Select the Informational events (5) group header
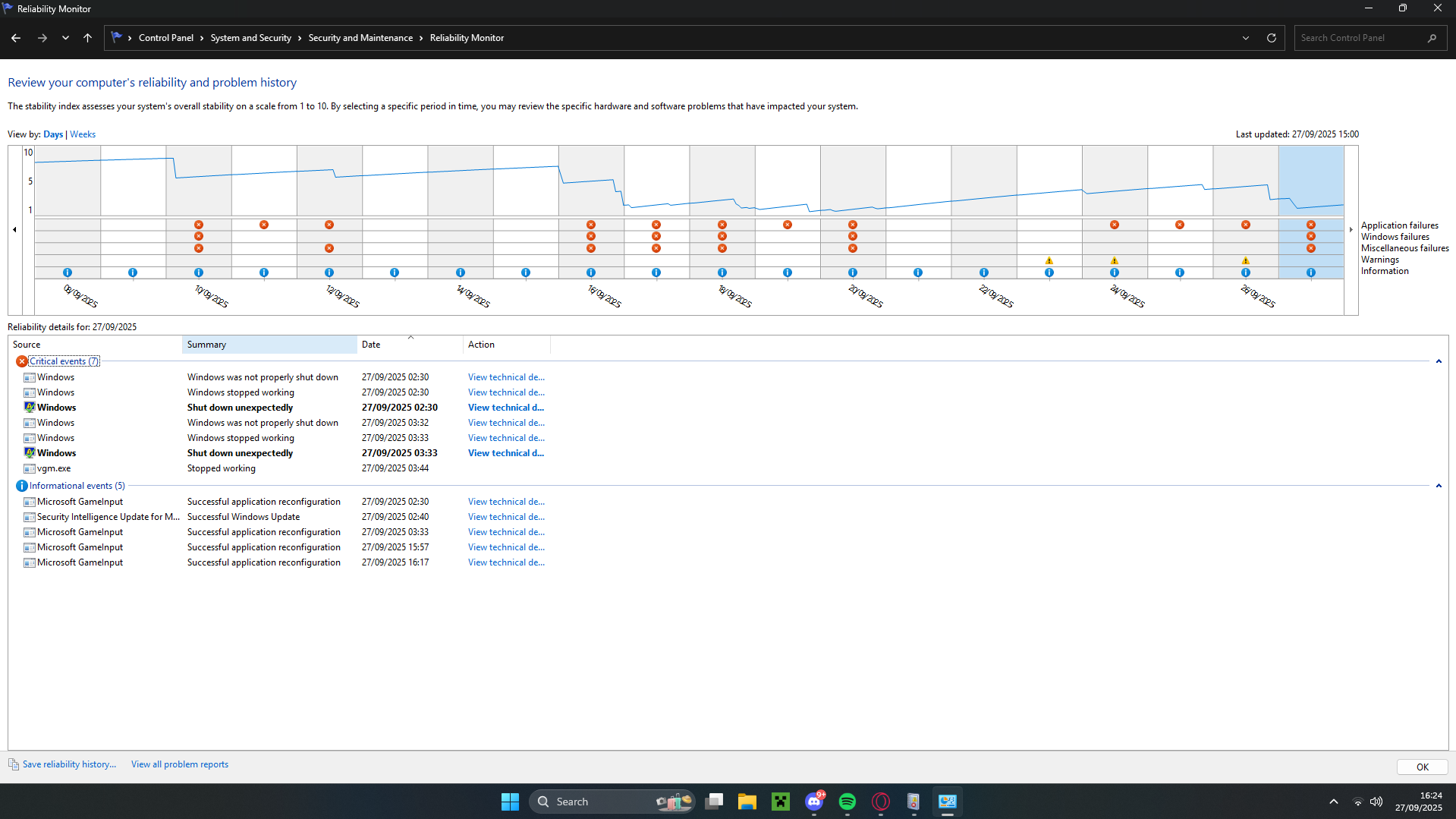The image size is (1456, 819). click(x=77, y=486)
